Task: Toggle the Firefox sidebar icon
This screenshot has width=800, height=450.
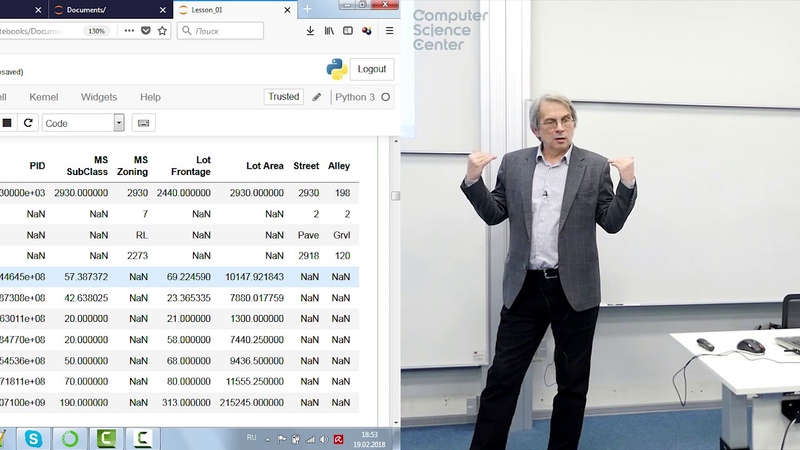Action: pyautogui.click(x=348, y=31)
